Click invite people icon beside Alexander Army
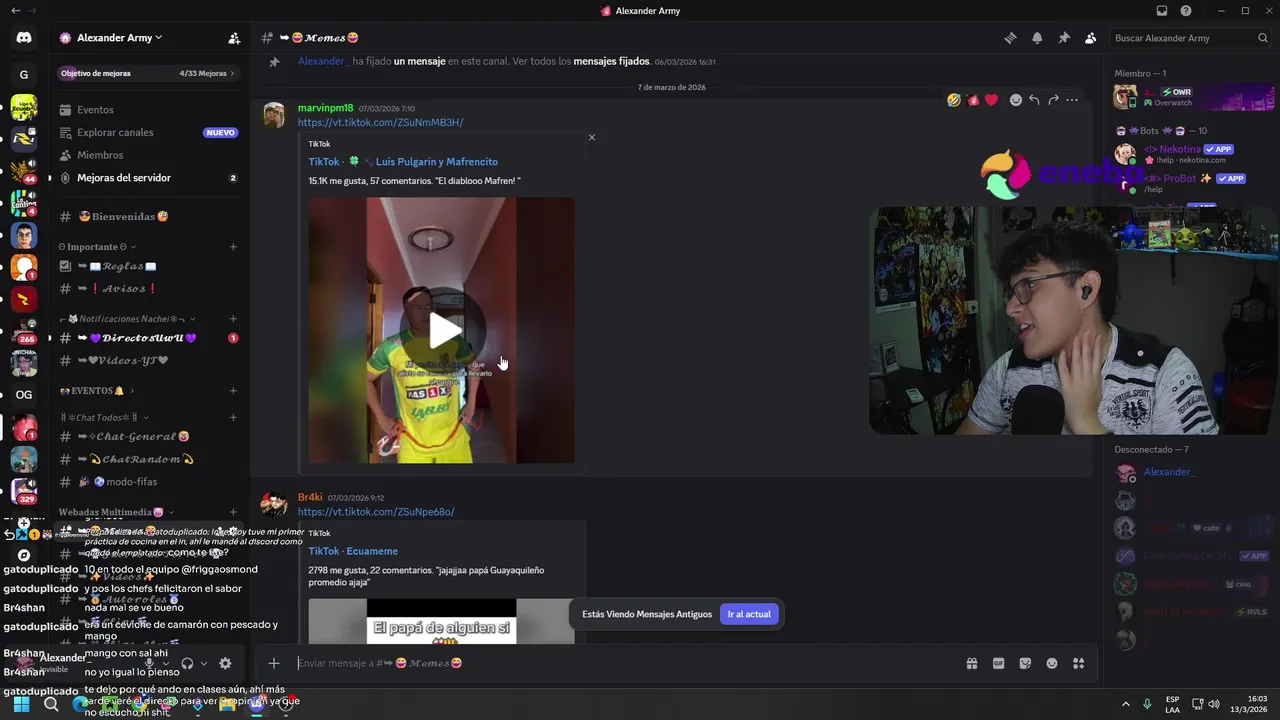The image size is (1280, 720). pyautogui.click(x=234, y=38)
